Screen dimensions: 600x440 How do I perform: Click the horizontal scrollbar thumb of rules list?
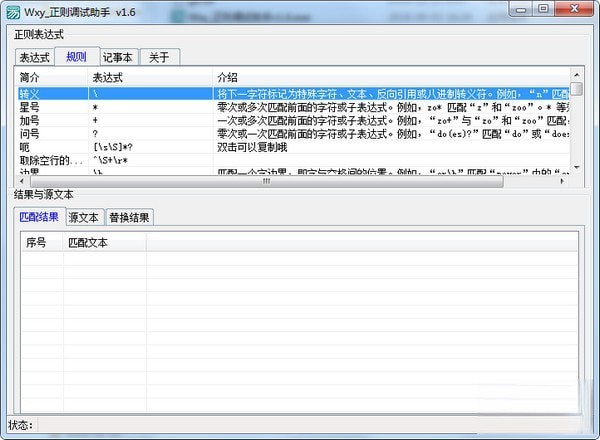267,181
